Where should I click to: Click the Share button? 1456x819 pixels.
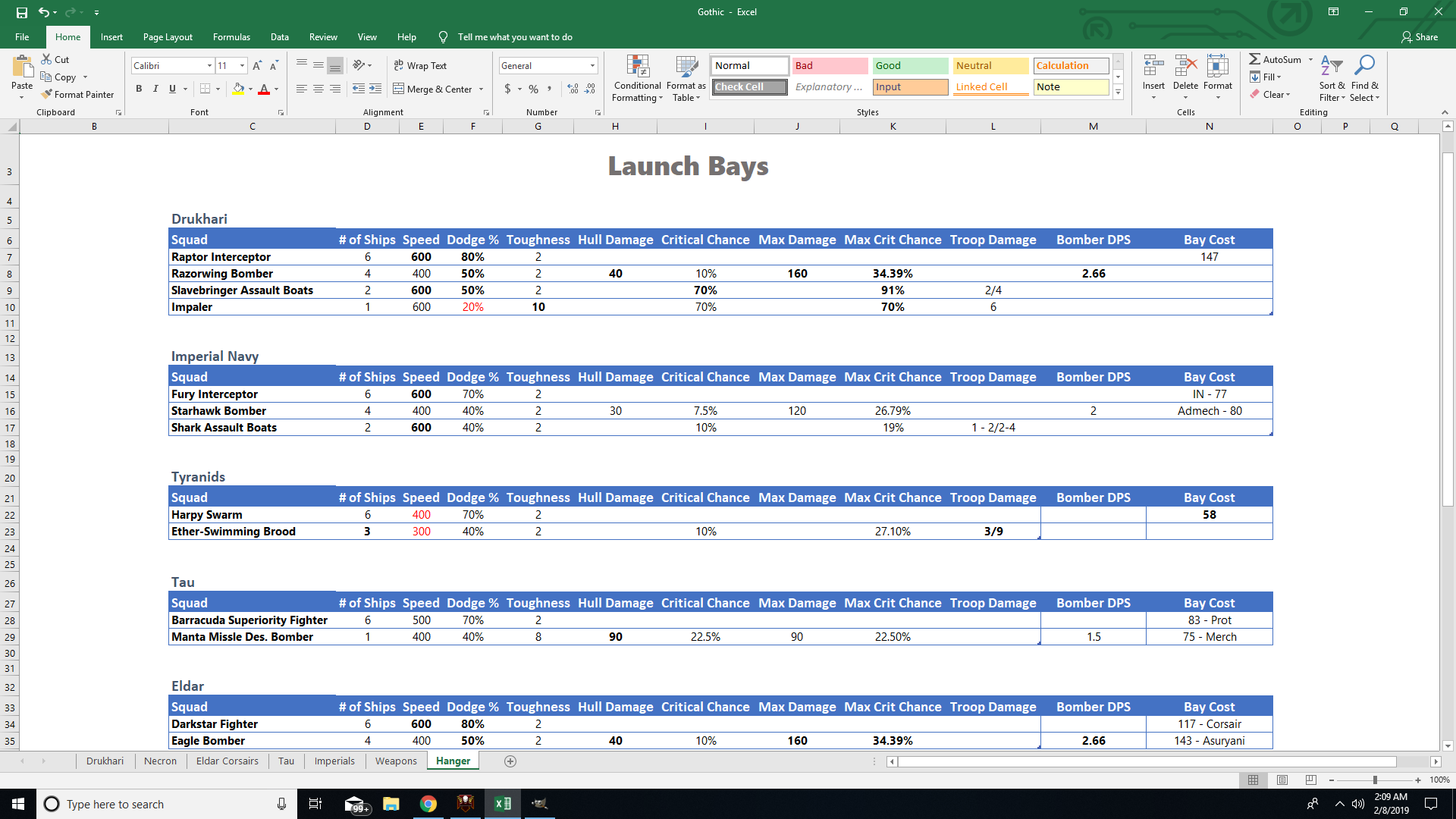click(1419, 36)
